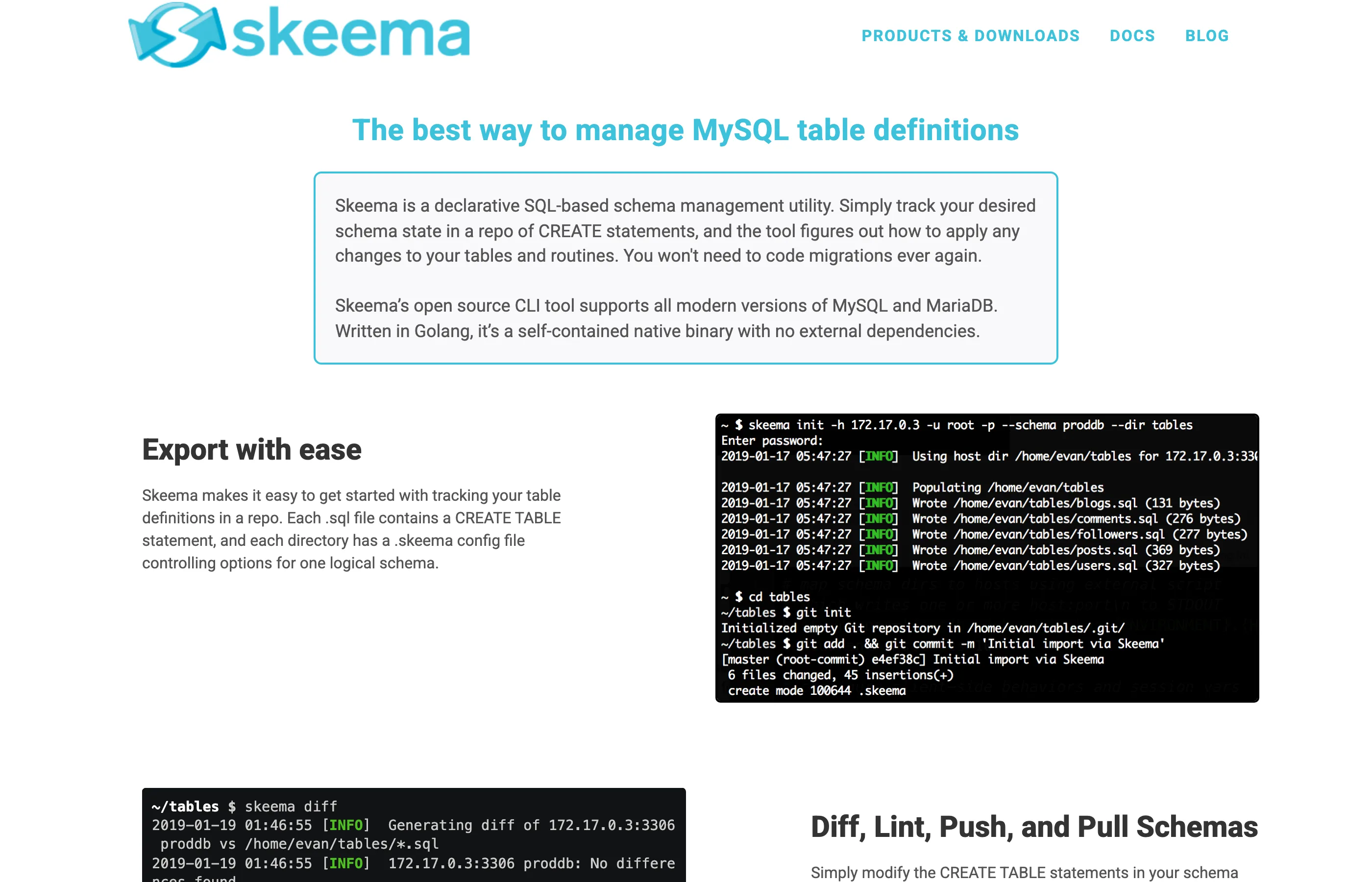Screen dimensions: 1372x882
Task: Click the 'Export with ease' heading
Action: click(x=252, y=450)
